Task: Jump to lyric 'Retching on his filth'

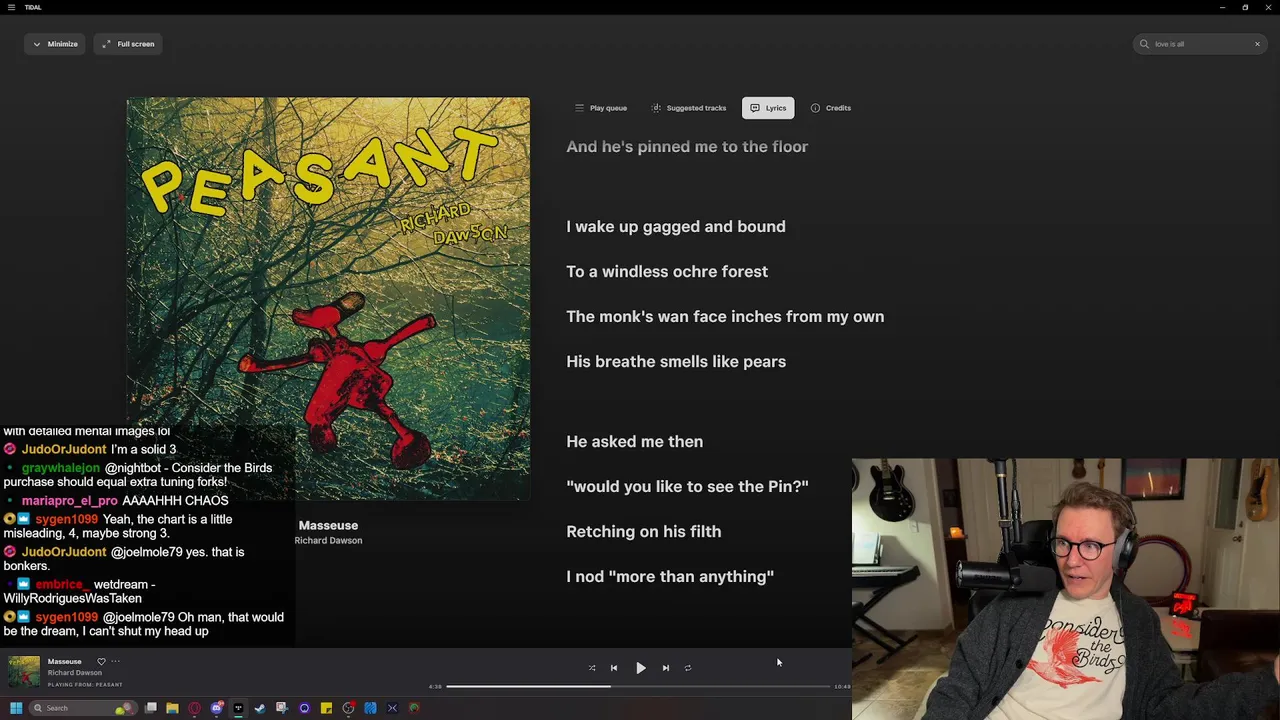Action: point(643,532)
